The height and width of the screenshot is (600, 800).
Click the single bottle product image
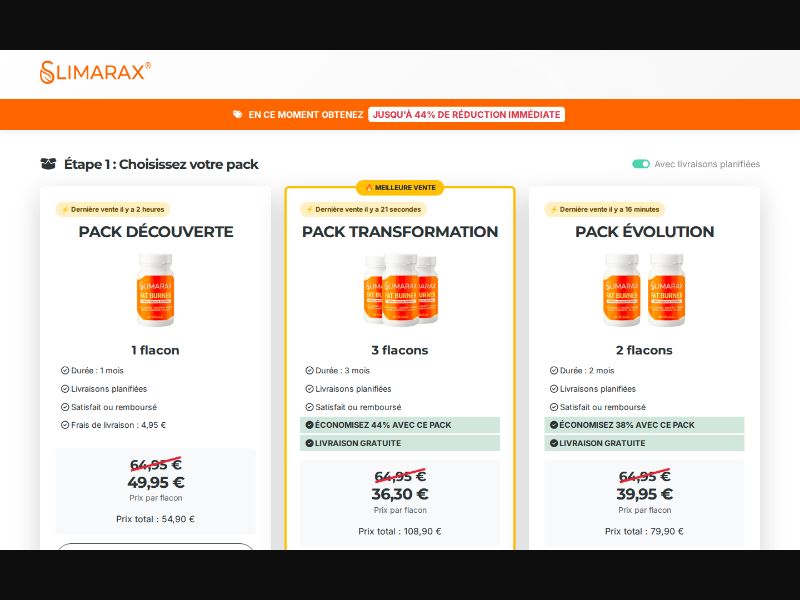156,290
